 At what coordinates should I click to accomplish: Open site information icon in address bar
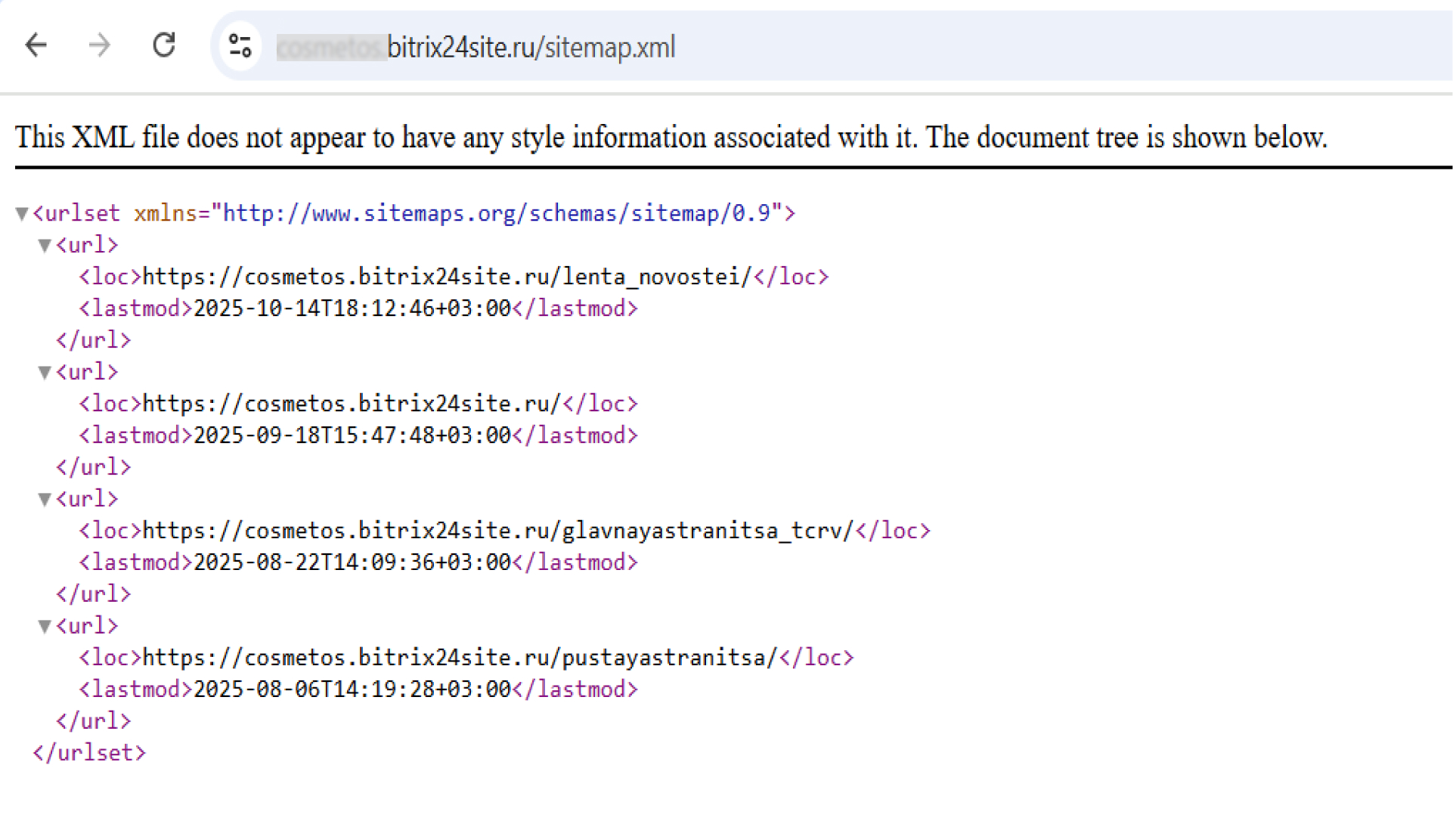(240, 46)
